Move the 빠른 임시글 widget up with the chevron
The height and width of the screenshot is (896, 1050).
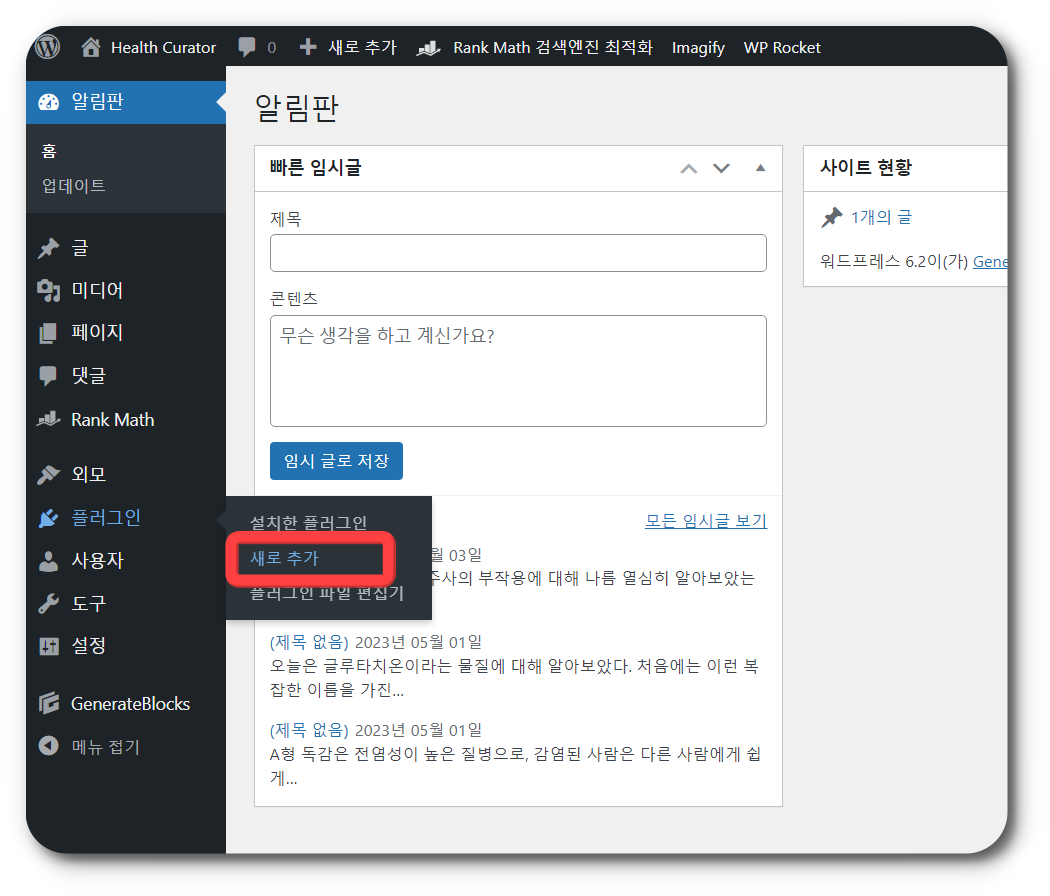pyautogui.click(x=688, y=168)
